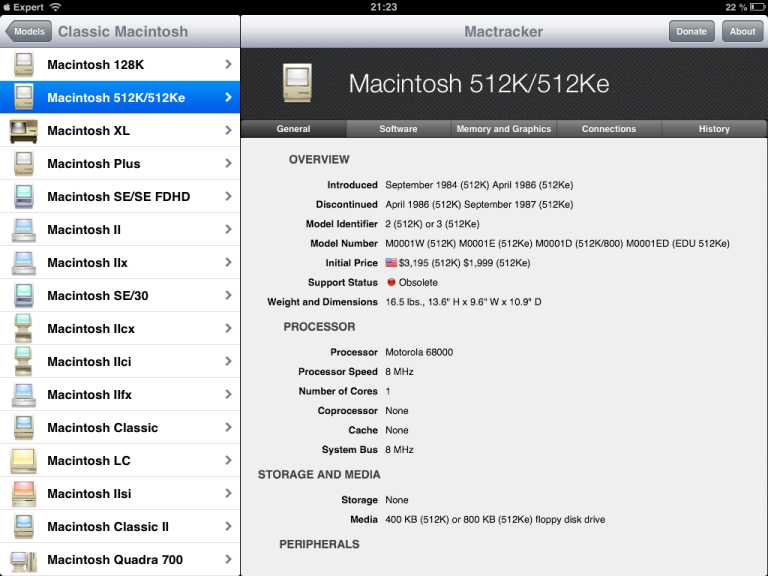This screenshot has width=768, height=576.
Task: Click the Macintosh 512K/512Ke list icon
Action: [x=24, y=97]
